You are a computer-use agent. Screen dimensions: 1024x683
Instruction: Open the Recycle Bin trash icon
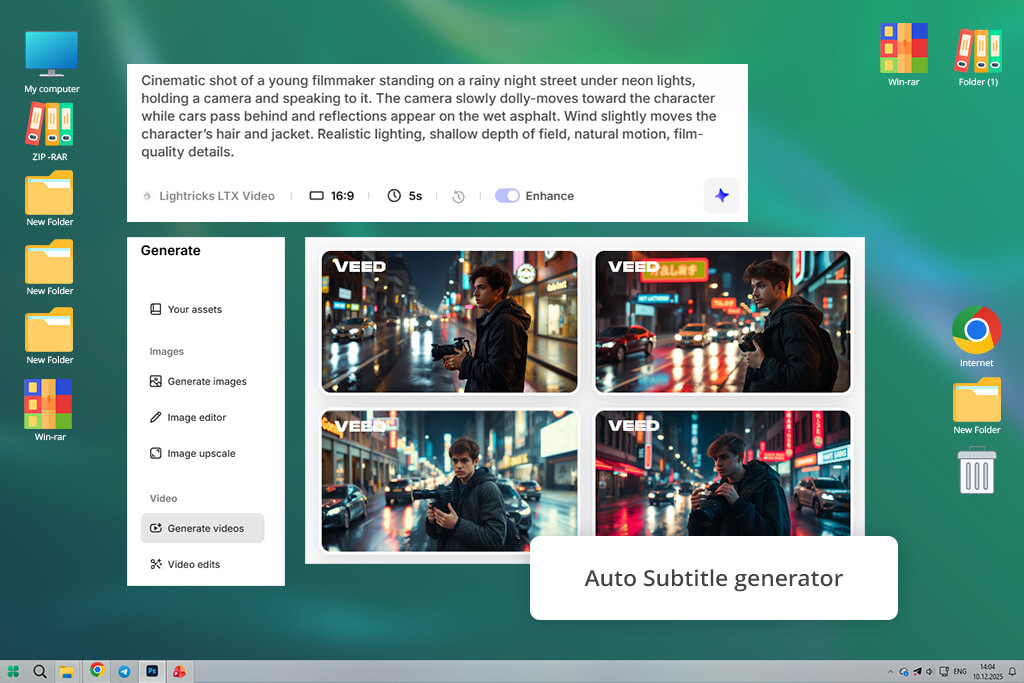pyautogui.click(x=976, y=470)
